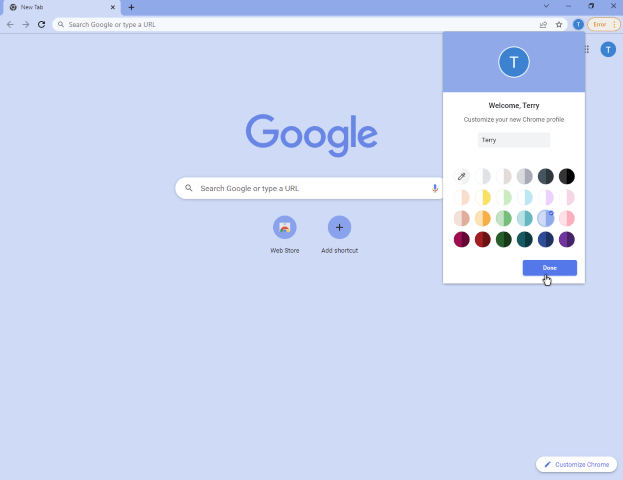Open profile avatar in the toolbar

click(578, 25)
